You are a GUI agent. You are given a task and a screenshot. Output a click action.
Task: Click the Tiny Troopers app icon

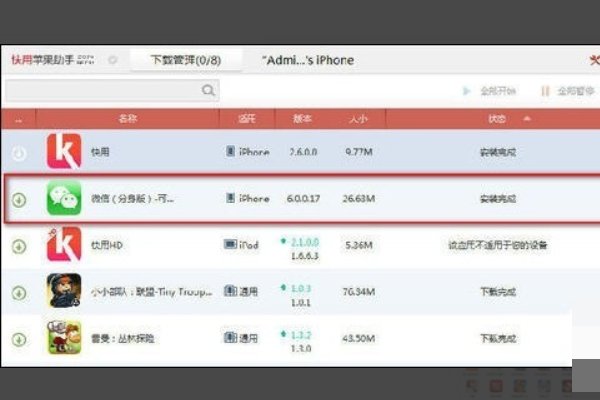coord(64,291)
